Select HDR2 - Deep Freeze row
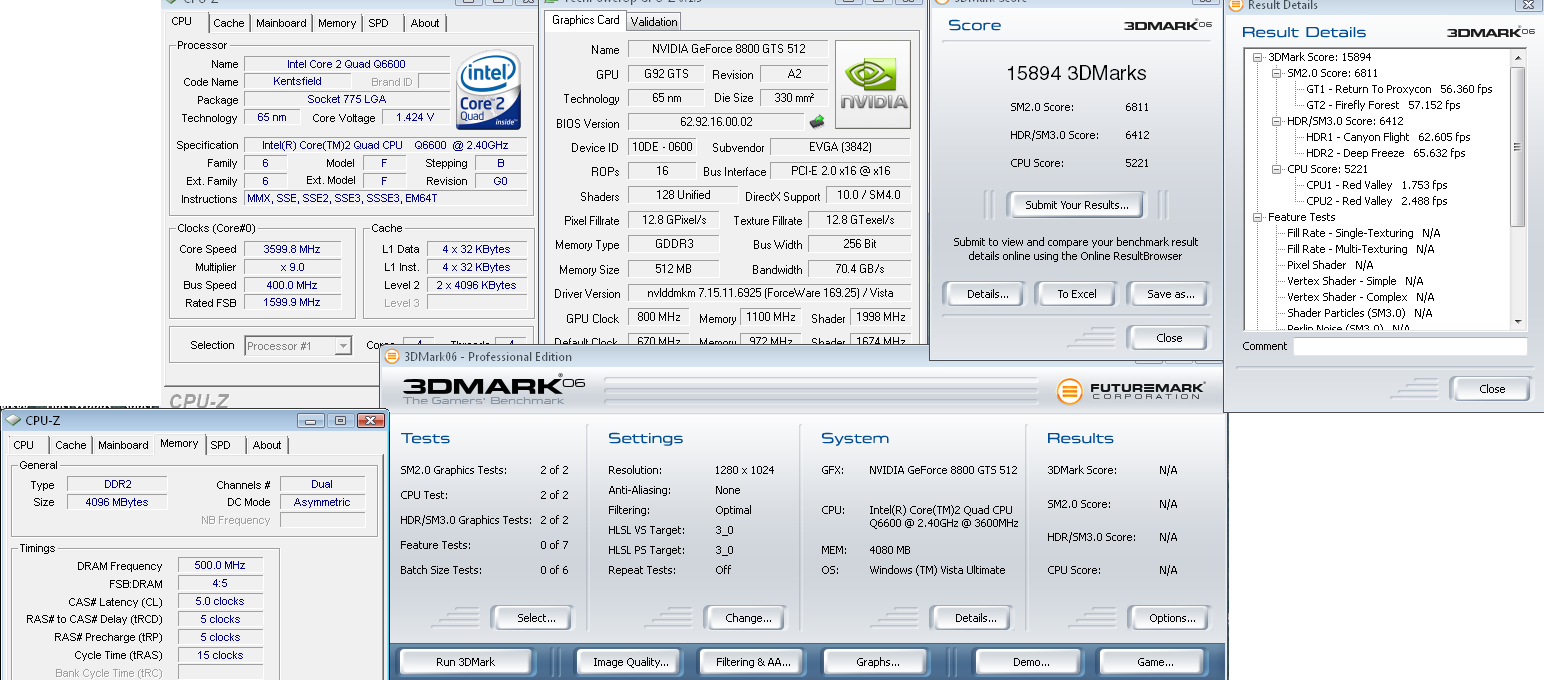This screenshot has height=680, width=1544. click(x=1386, y=153)
